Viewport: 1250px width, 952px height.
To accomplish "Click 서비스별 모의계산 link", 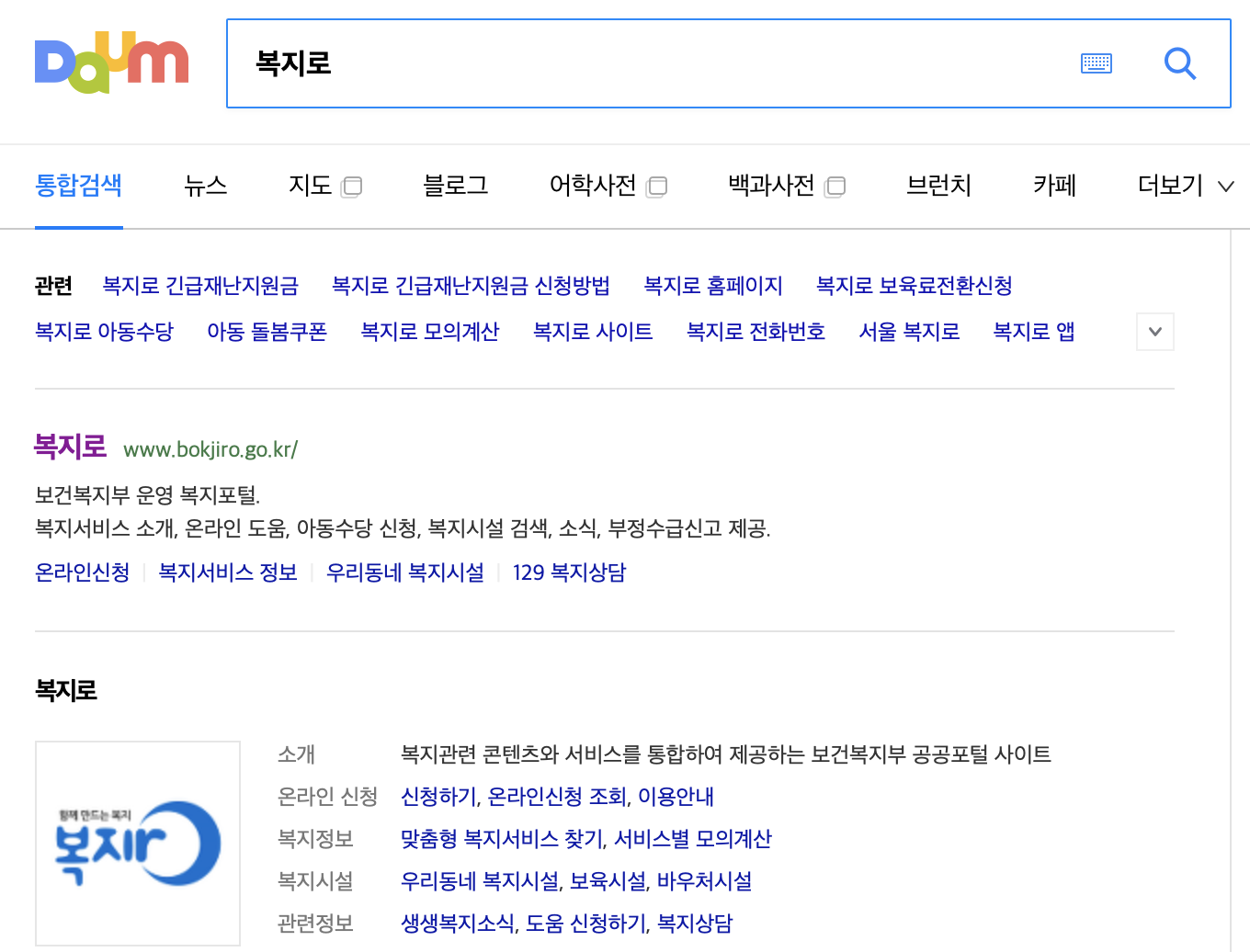I will [x=693, y=839].
